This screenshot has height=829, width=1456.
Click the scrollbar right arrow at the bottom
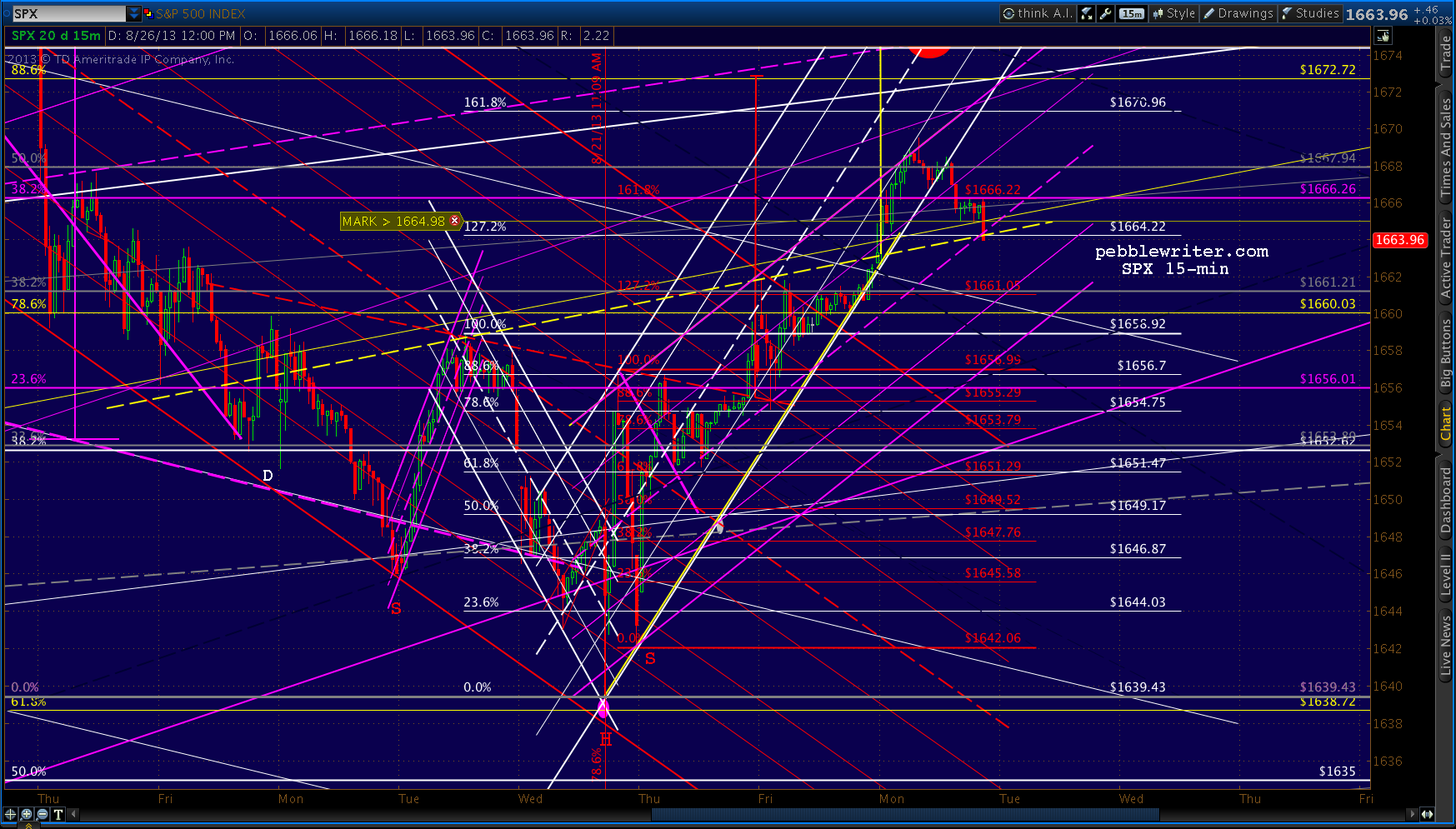click(1412, 814)
